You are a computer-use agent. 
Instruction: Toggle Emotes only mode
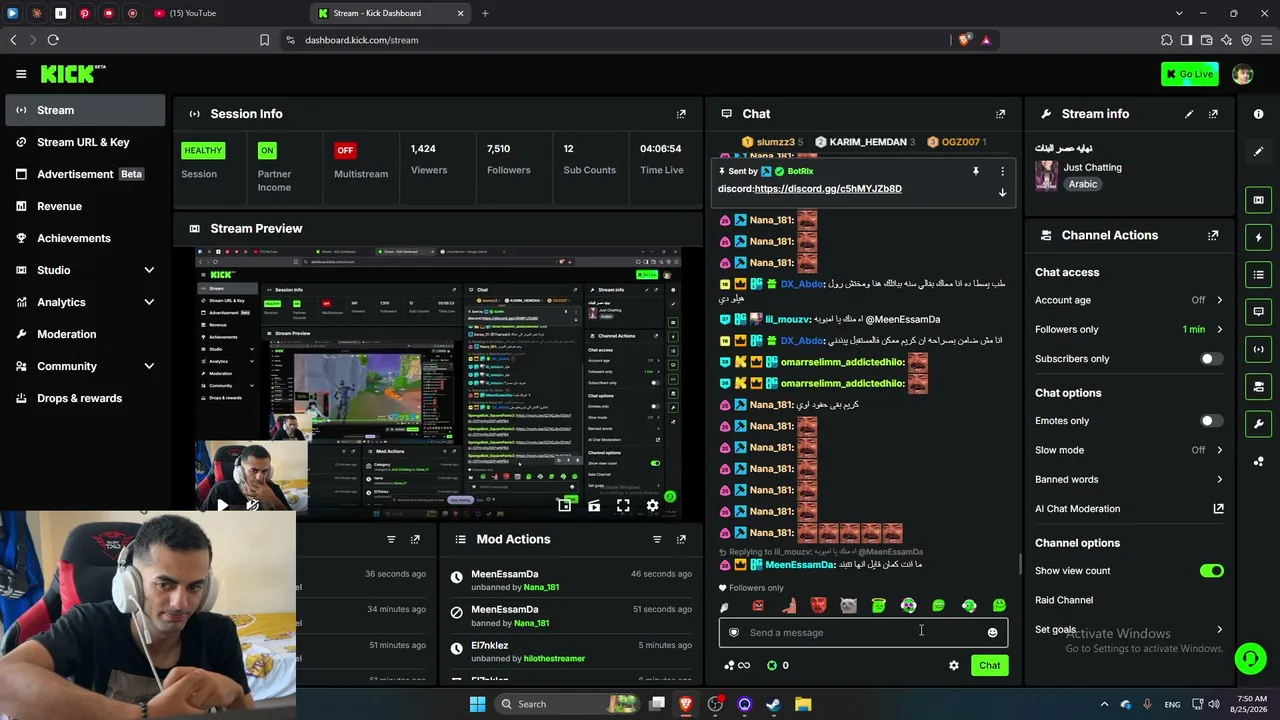(x=1211, y=421)
